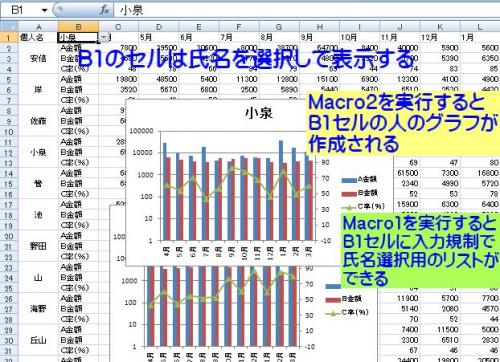Open the Name Box dropdown arrow
The width and height of the screenshot is (500, 362).
44,10
